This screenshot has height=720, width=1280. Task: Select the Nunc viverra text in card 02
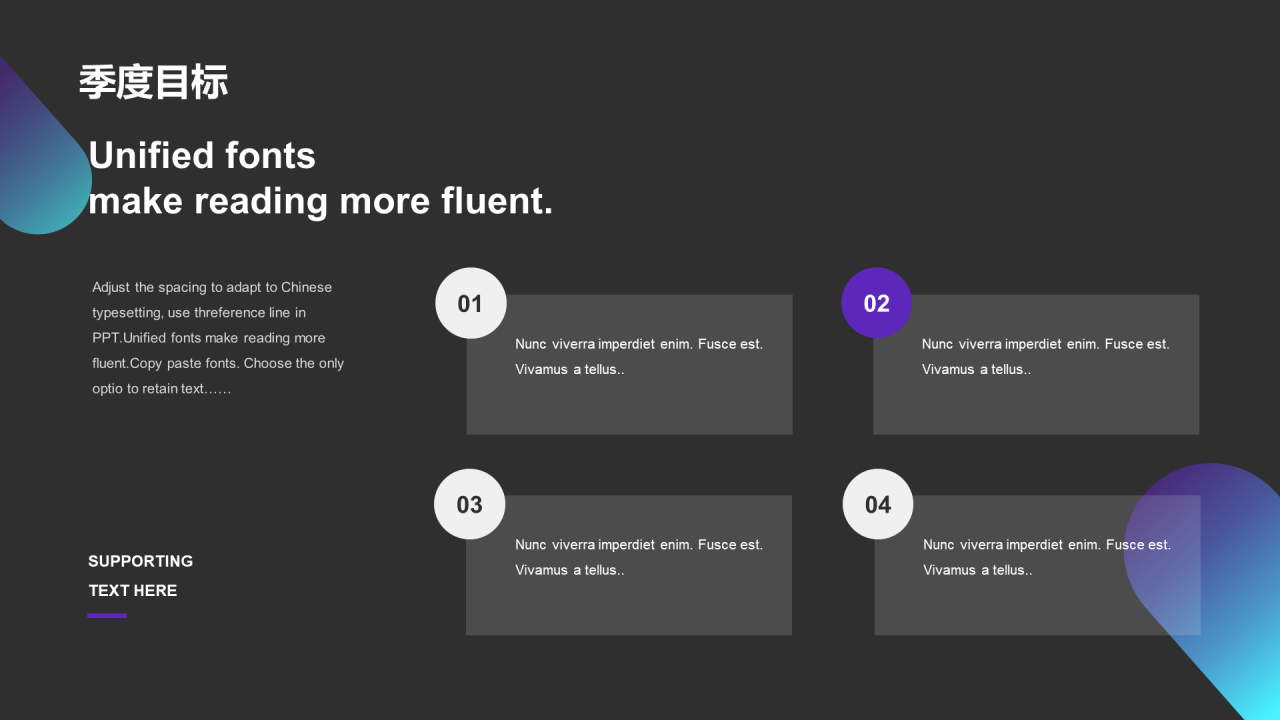[x=1045, y=356]
